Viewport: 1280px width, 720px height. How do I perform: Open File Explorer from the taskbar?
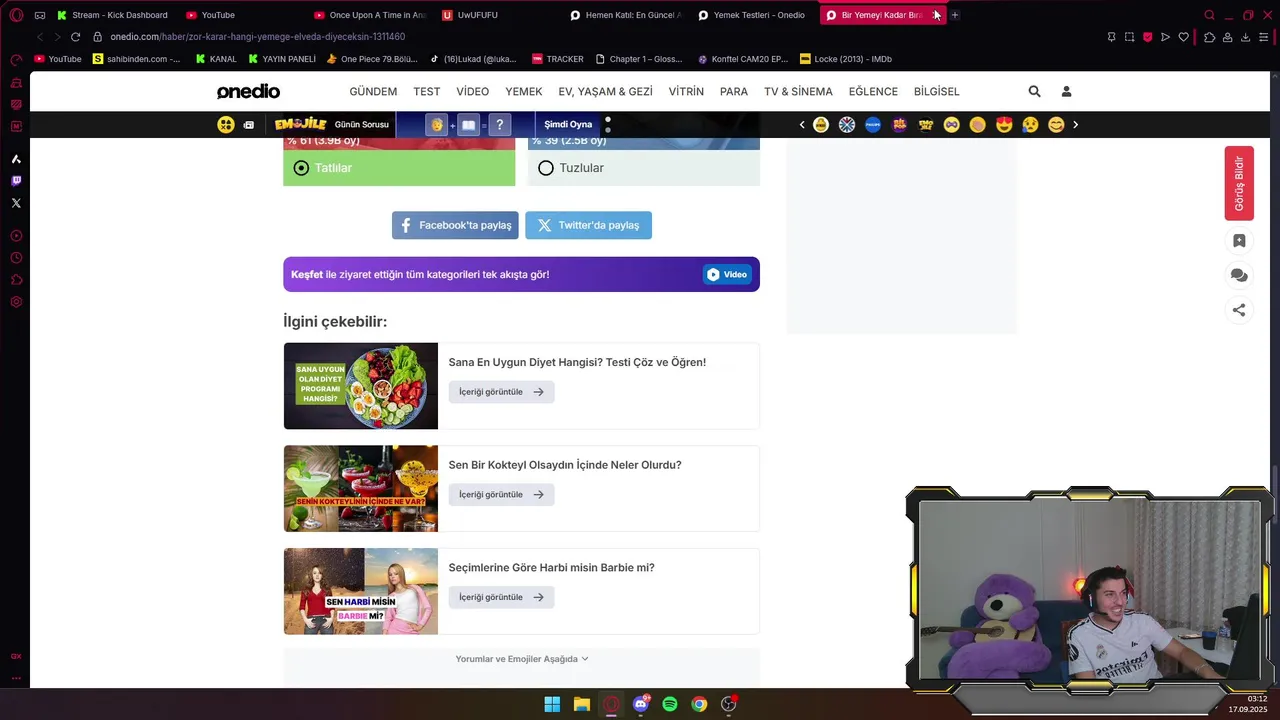coord(581,704)
